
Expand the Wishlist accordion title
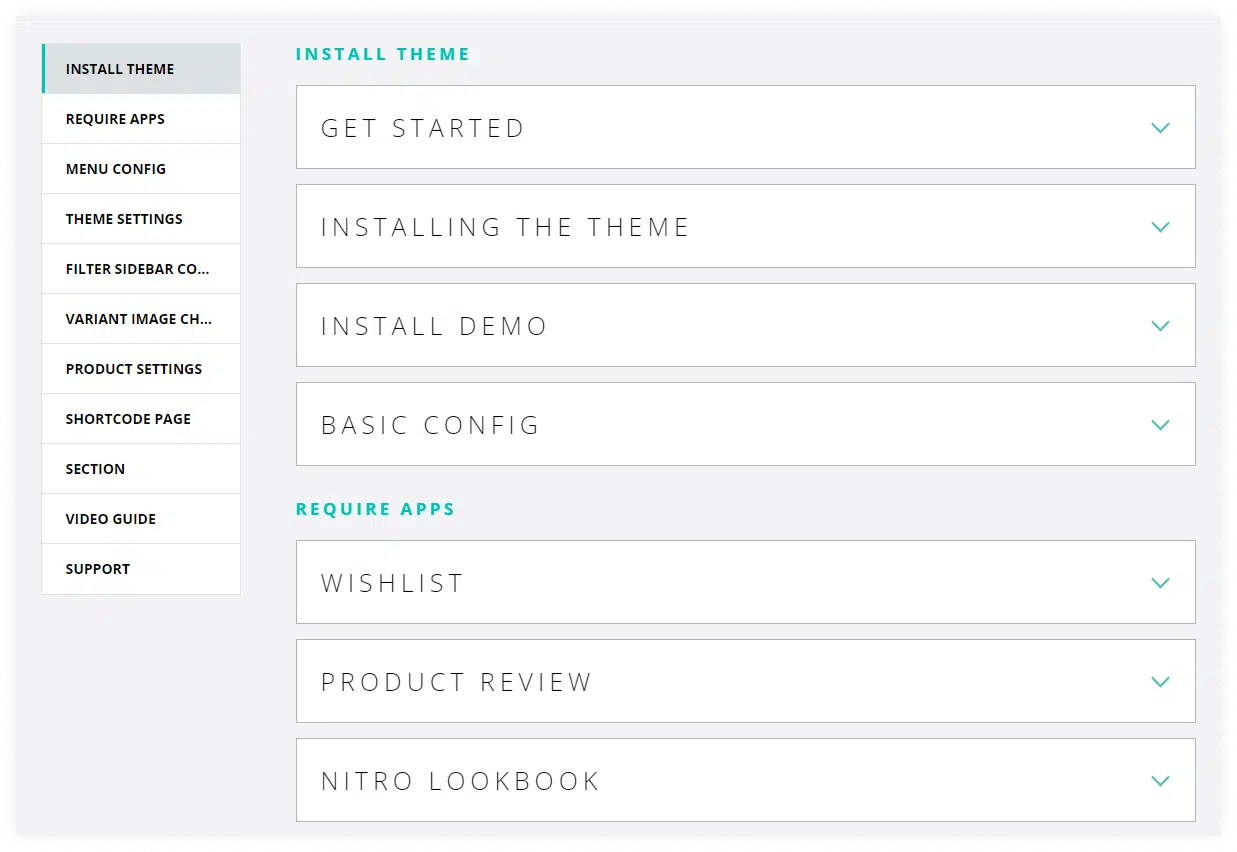click(392, 583)
